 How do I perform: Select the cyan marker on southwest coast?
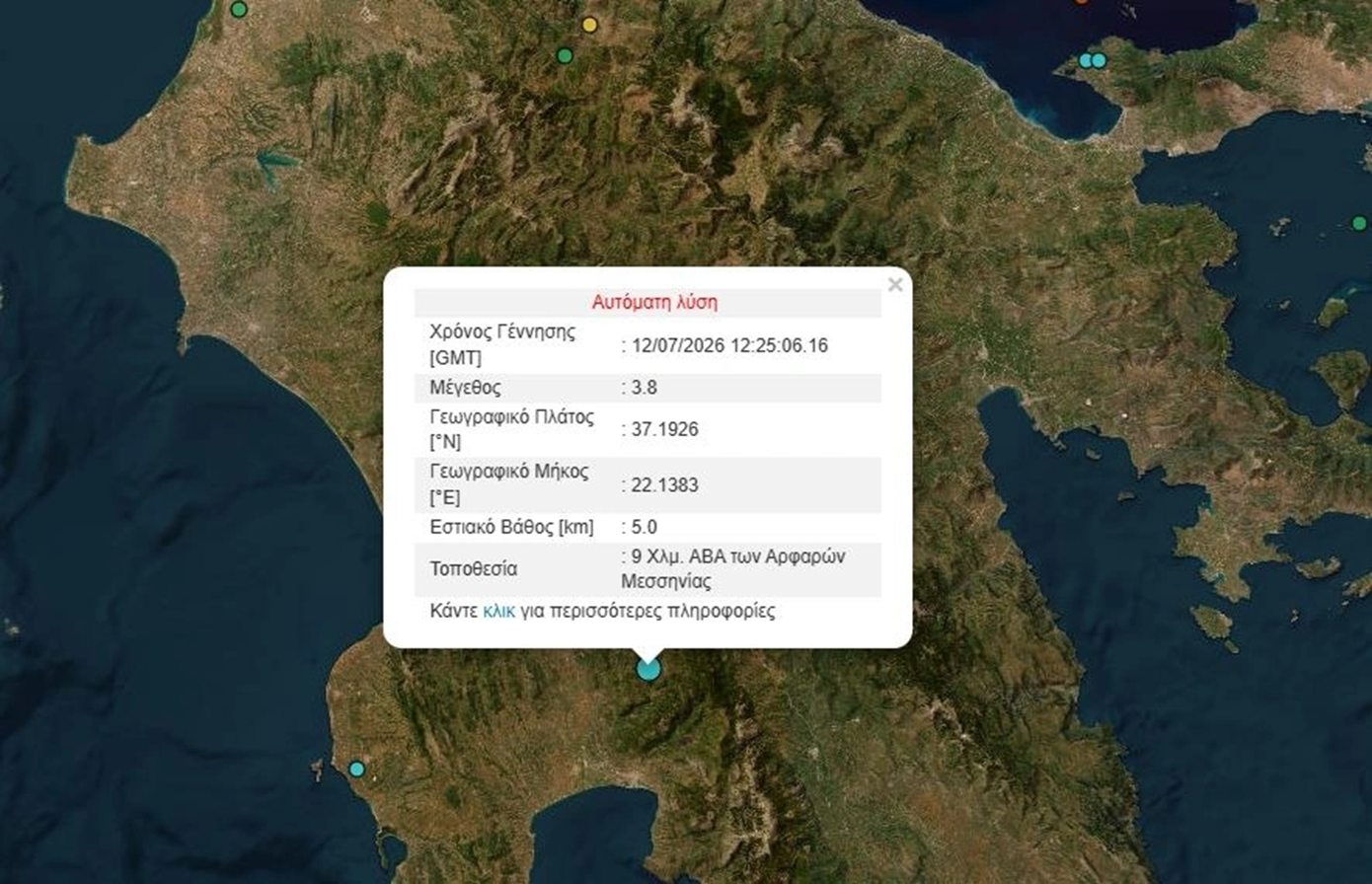pyautogui.click(x=357, y=769)
